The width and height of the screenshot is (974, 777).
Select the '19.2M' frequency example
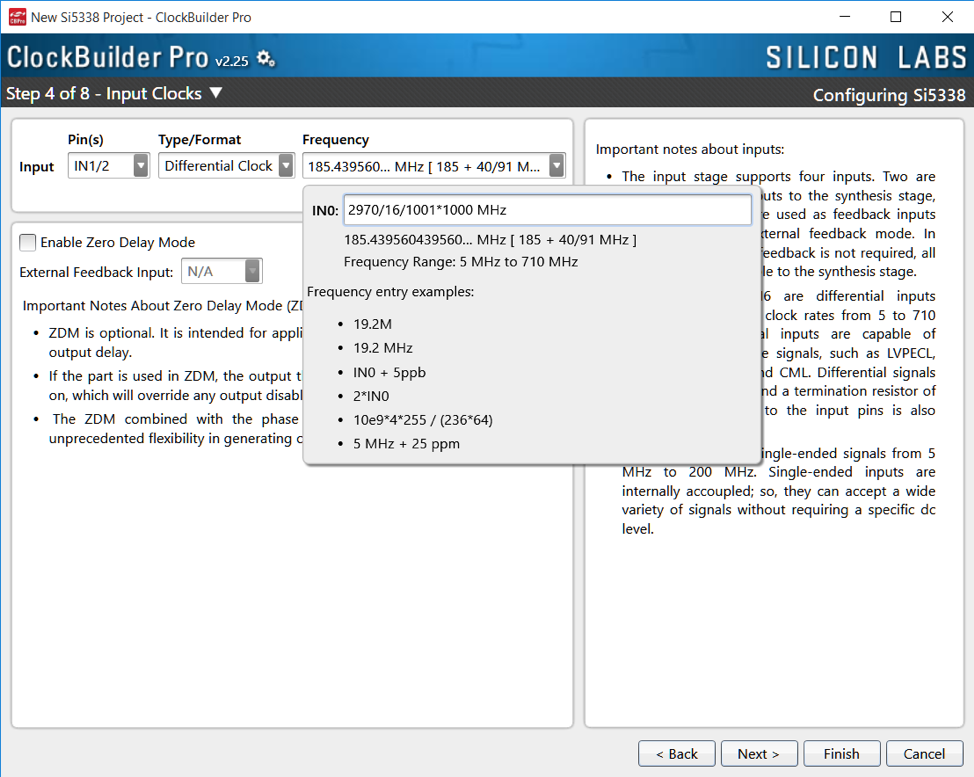tap(373, 324)
